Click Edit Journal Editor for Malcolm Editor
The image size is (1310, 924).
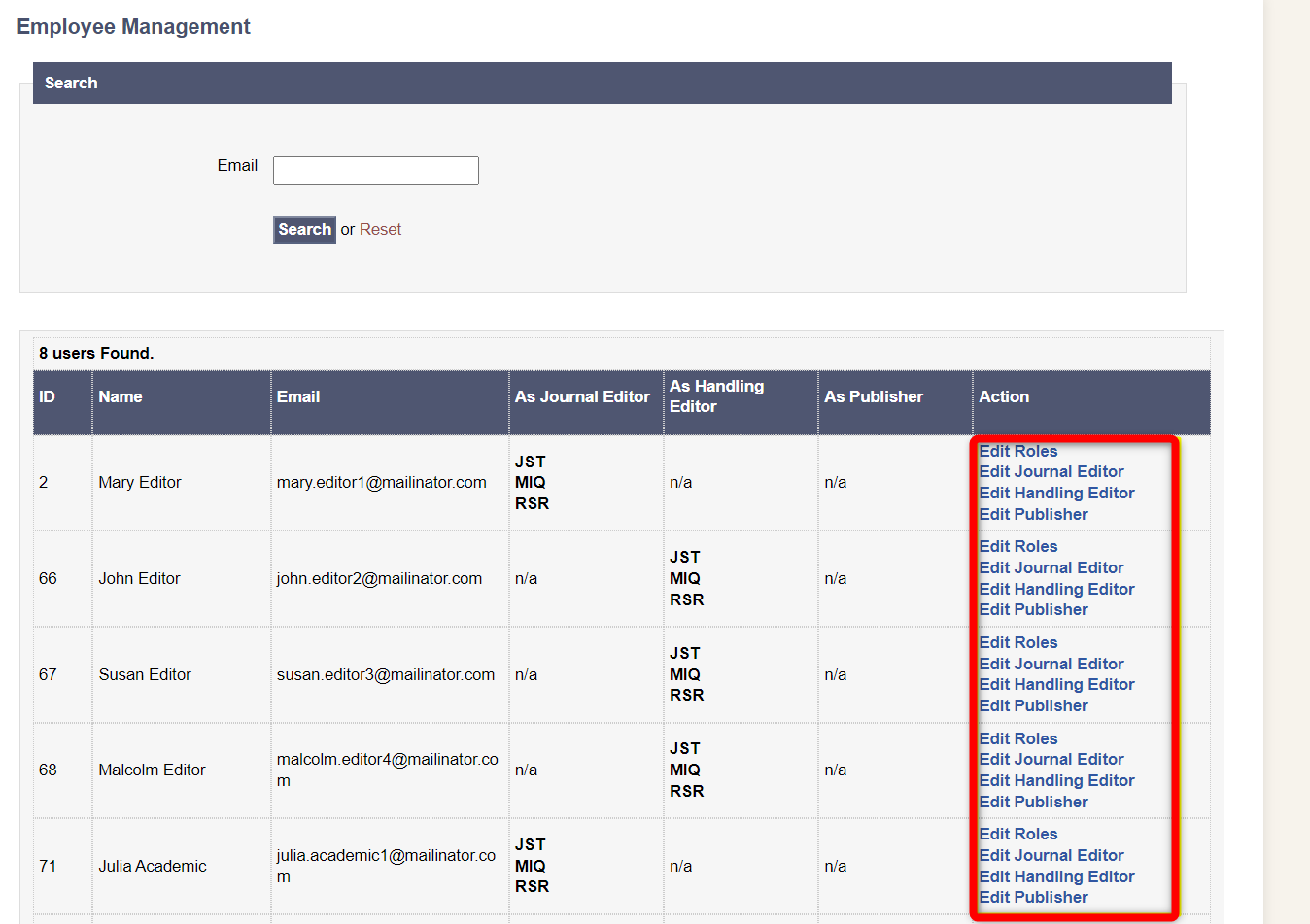click(x=1051, y=760)
